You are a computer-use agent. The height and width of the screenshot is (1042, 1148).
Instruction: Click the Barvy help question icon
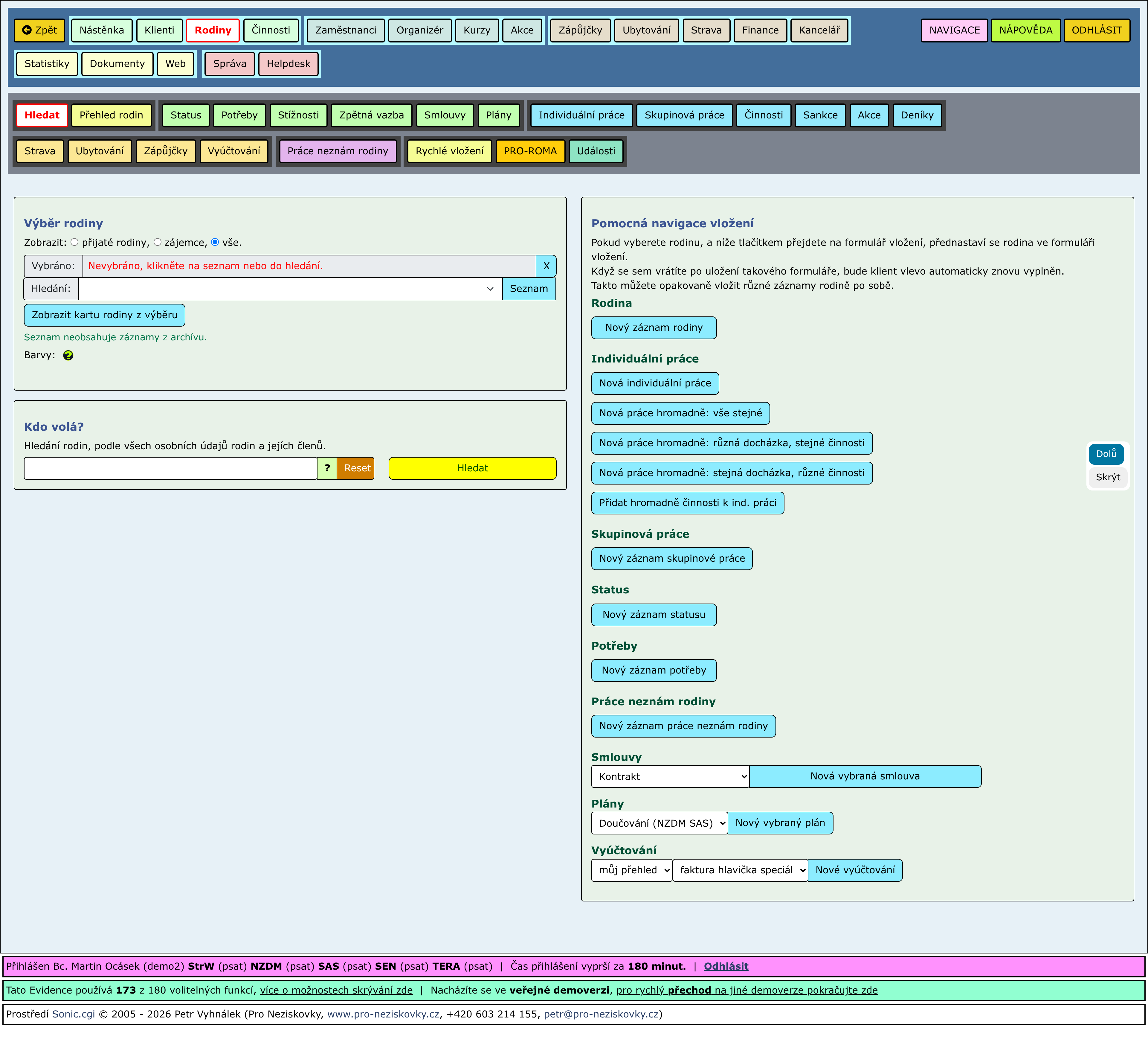coord(68,356)
